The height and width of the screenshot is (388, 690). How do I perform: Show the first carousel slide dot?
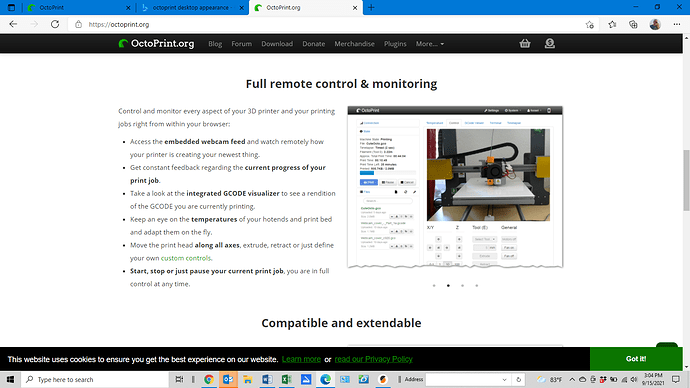[x=434, y=286]
